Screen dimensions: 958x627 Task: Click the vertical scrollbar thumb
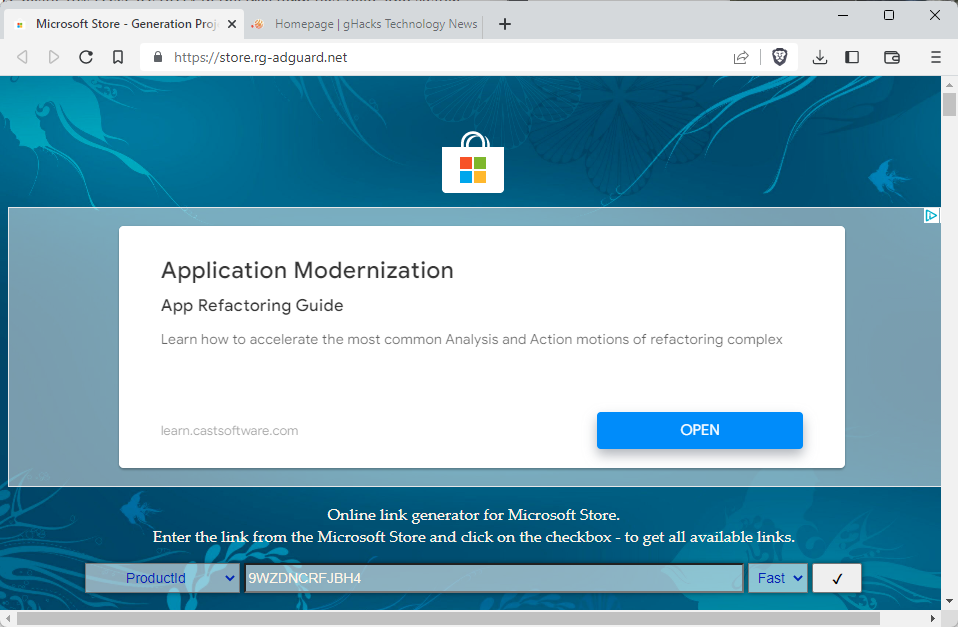(x=949, y=104)
